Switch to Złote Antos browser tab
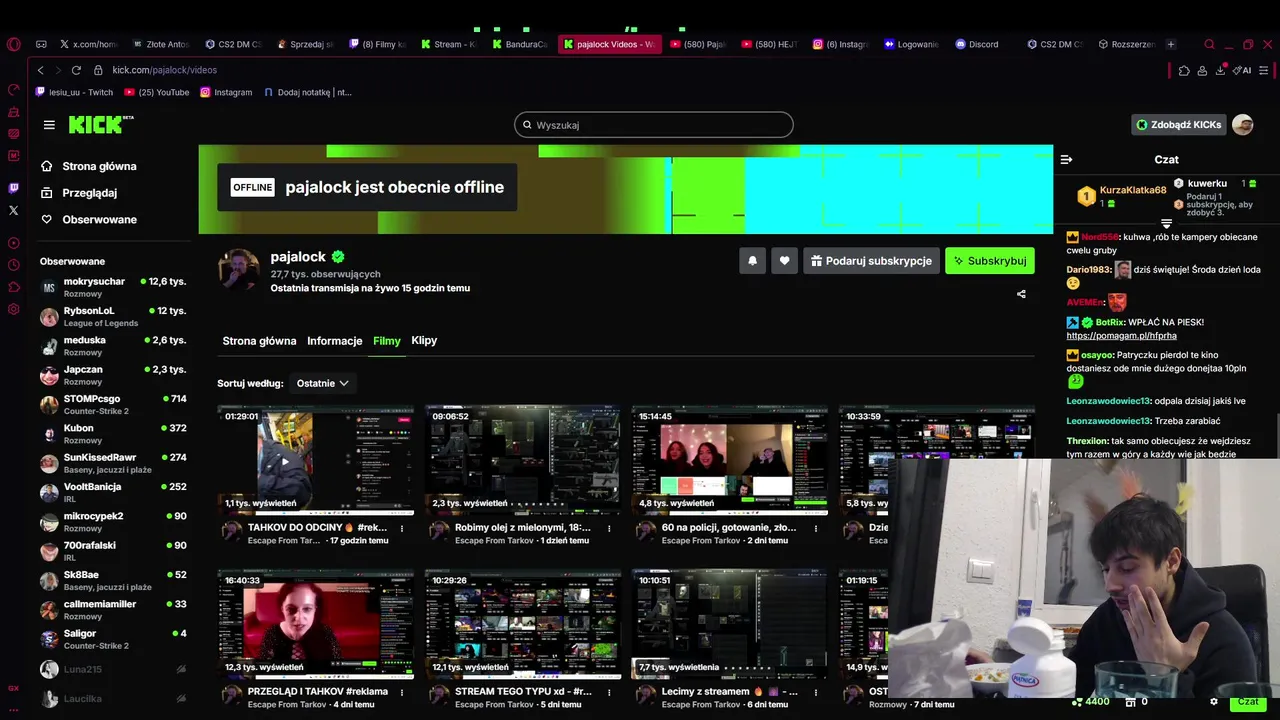Viewport: 1280px width, 720px height. (160, 44)
